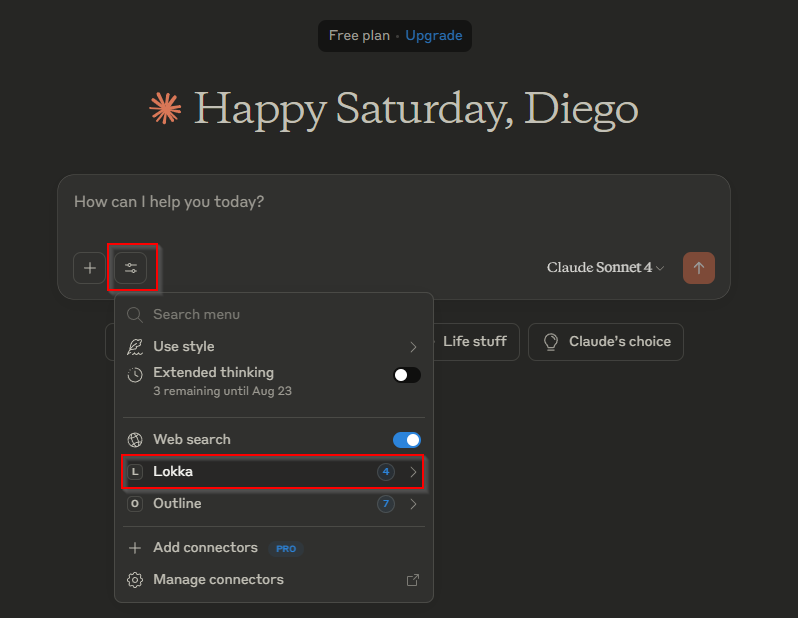798x618 pixels.
Task: Open the Claude Sonnet 4 model dropdown
Action: 605,268
